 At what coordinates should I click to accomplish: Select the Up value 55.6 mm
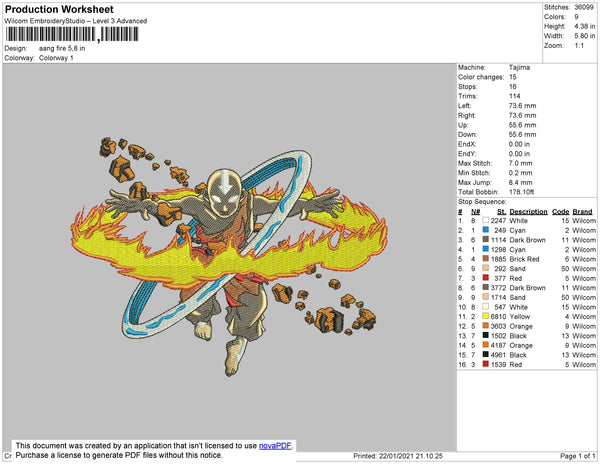tap(522, 125)
